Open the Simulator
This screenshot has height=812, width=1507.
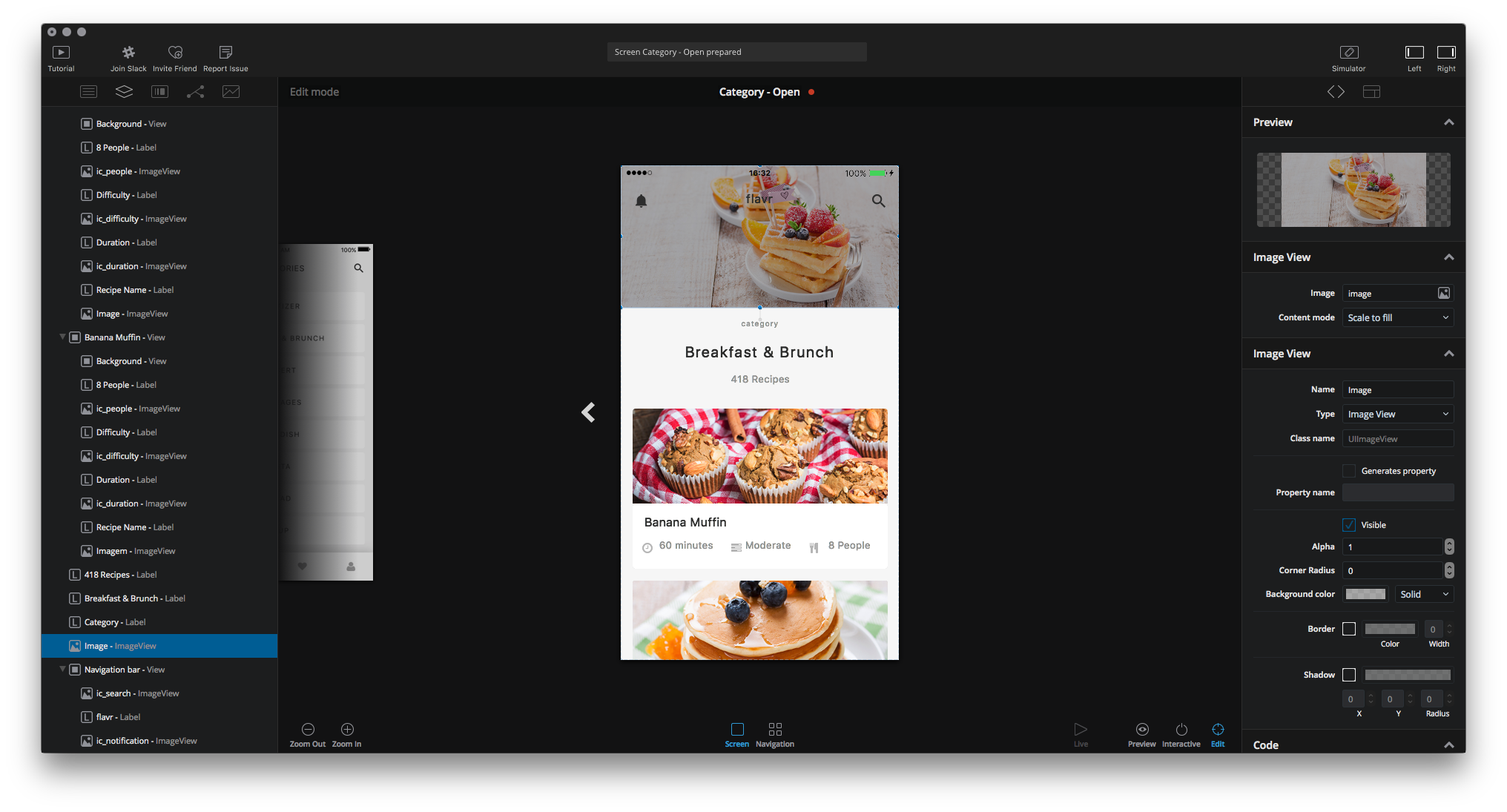click(1348, 52)
